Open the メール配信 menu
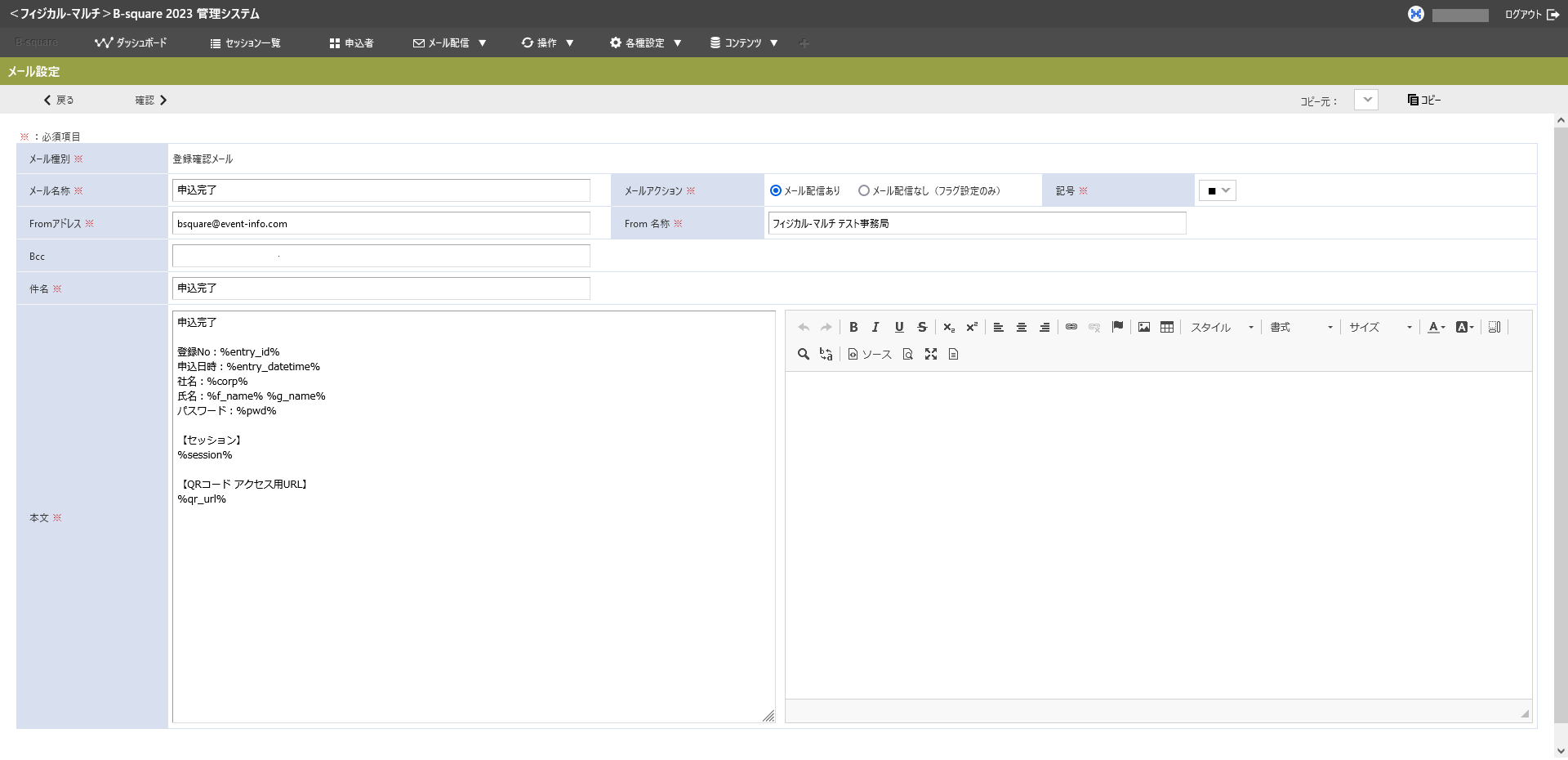The image size is (1568, 760). click(449, 42)
